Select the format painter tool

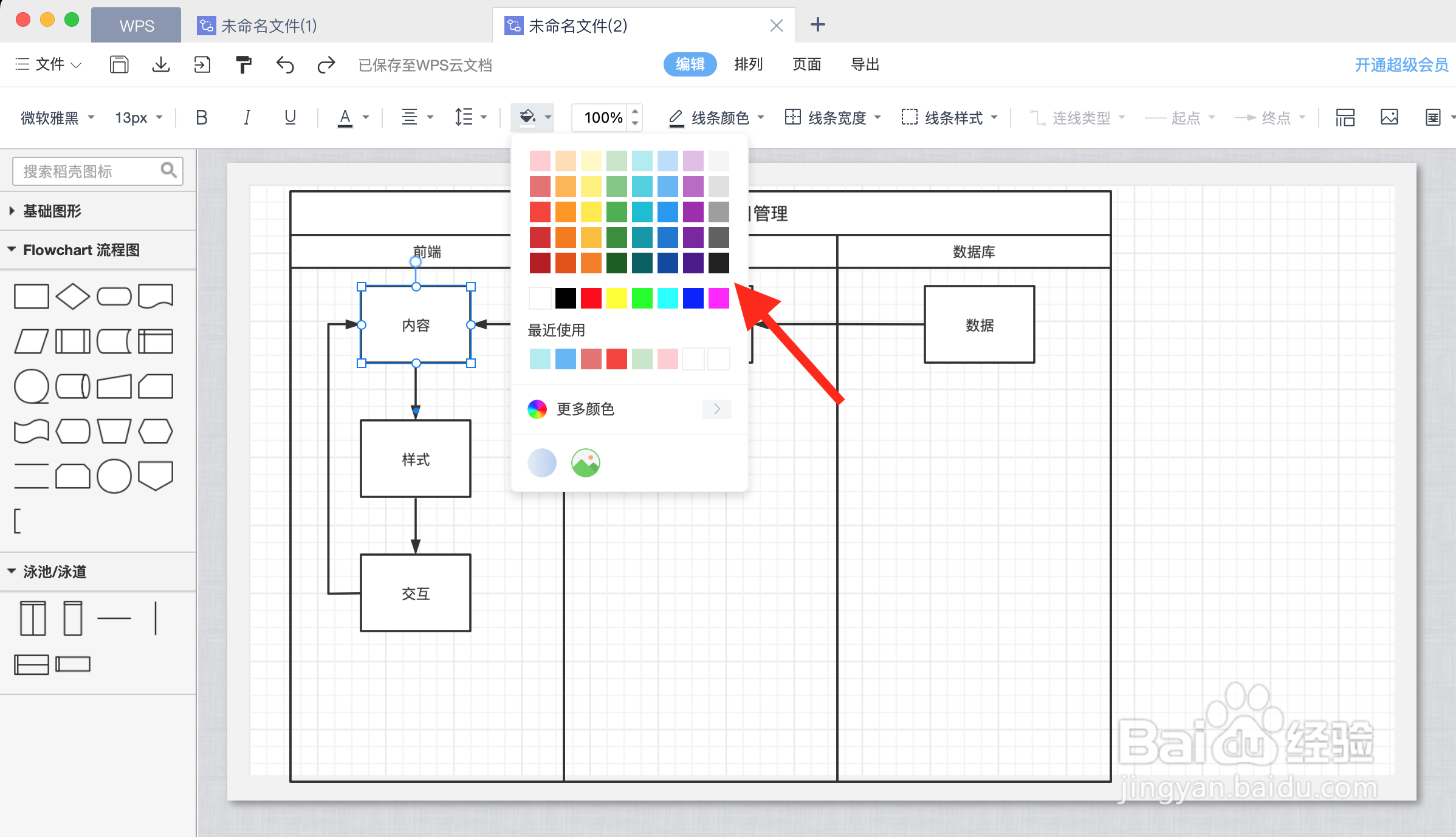pyautogui.click(x=244, y=64)
